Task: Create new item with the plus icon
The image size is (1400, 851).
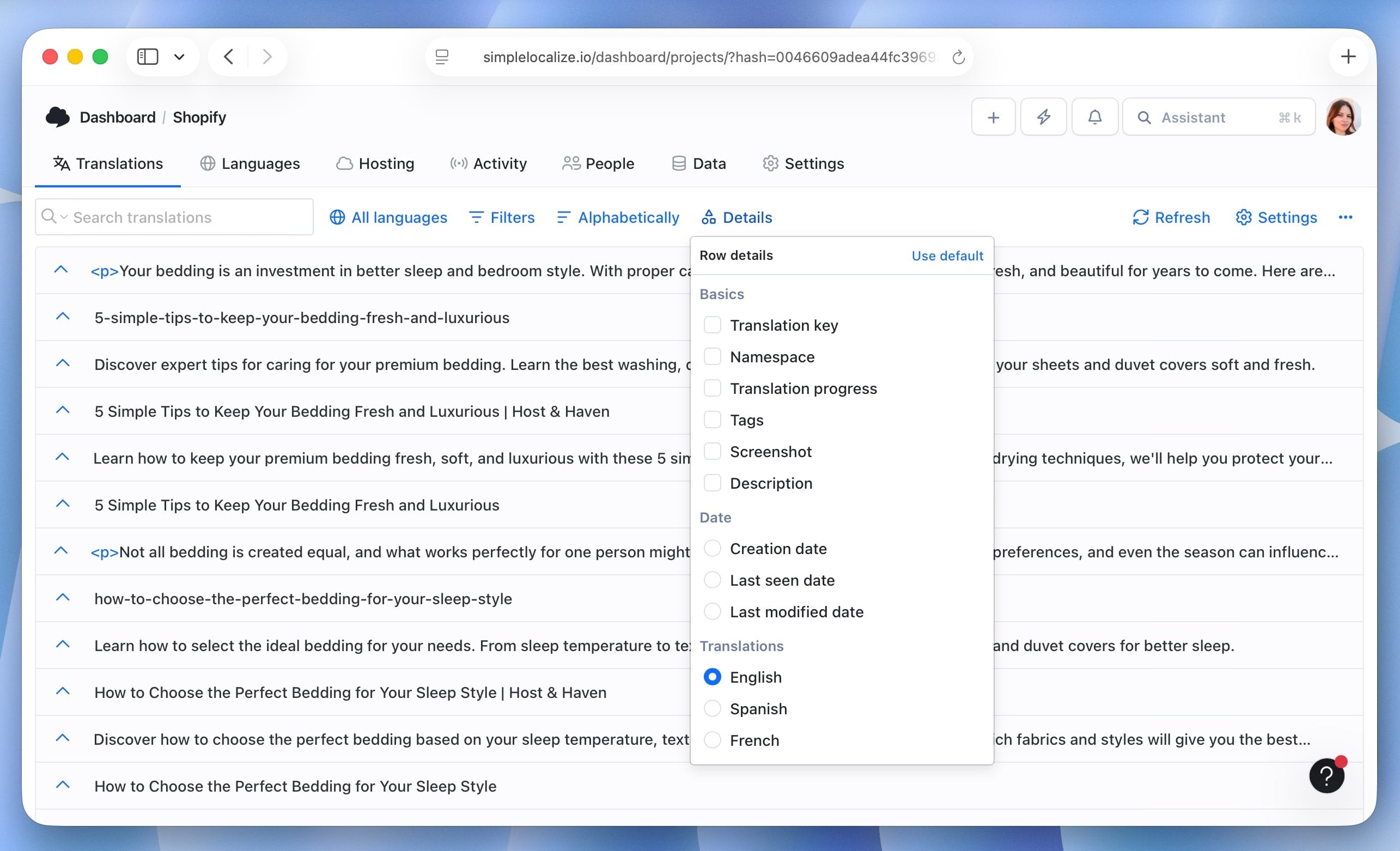Action: click(993, 117)
